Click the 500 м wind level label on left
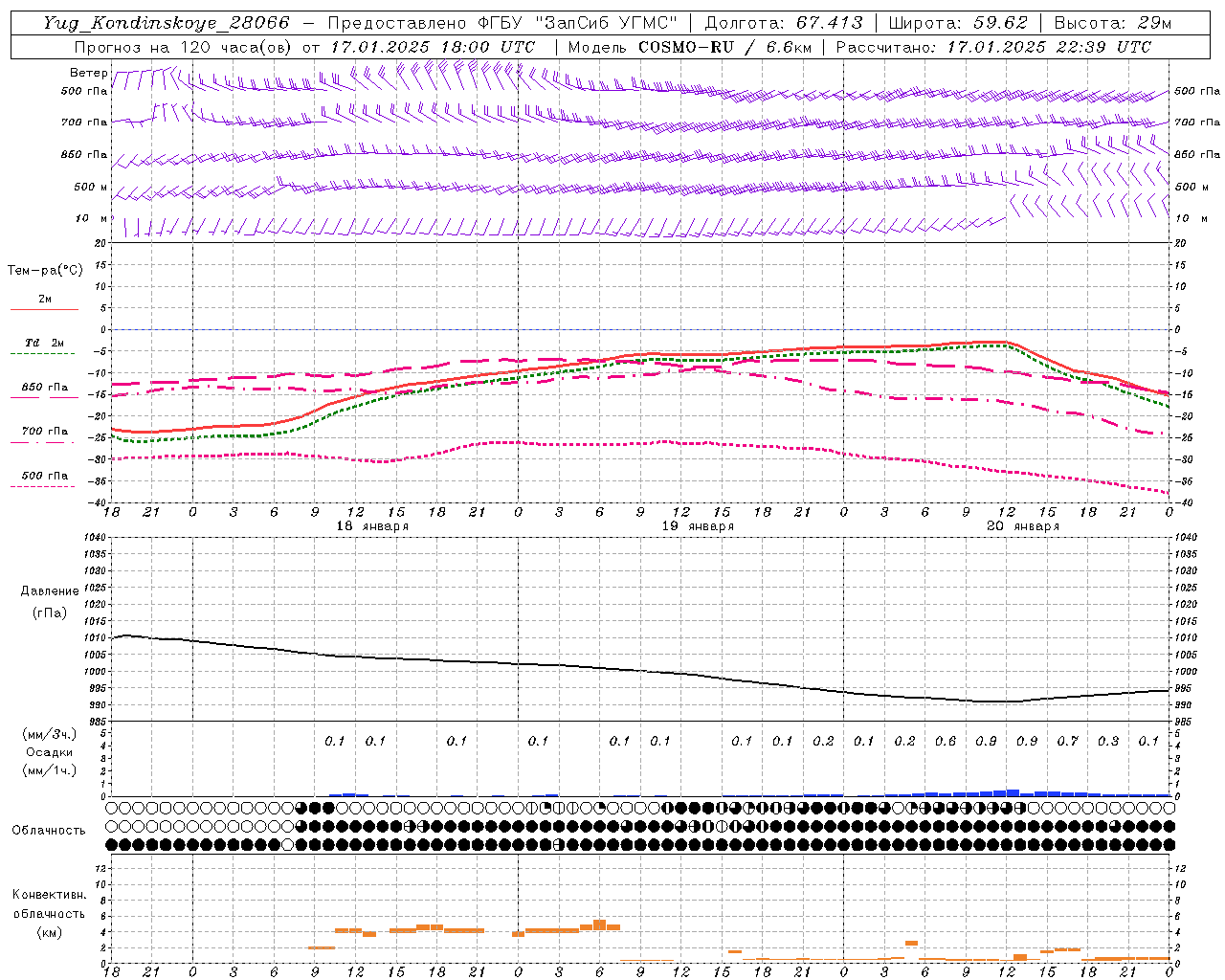 [x=90, y=187]
